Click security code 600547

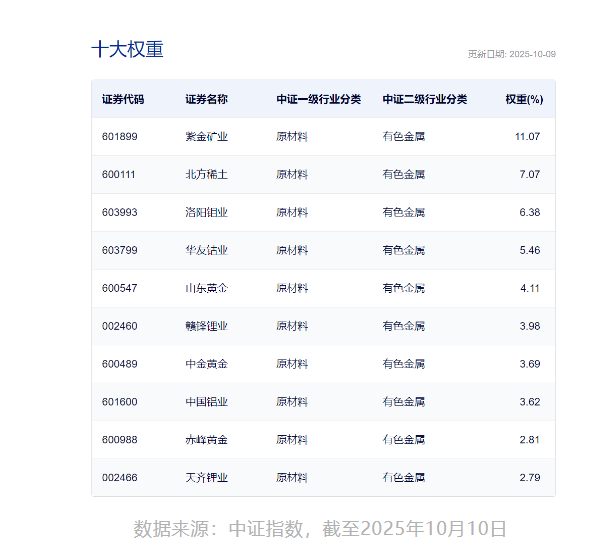pyautogui.click(x=120, y=288)
